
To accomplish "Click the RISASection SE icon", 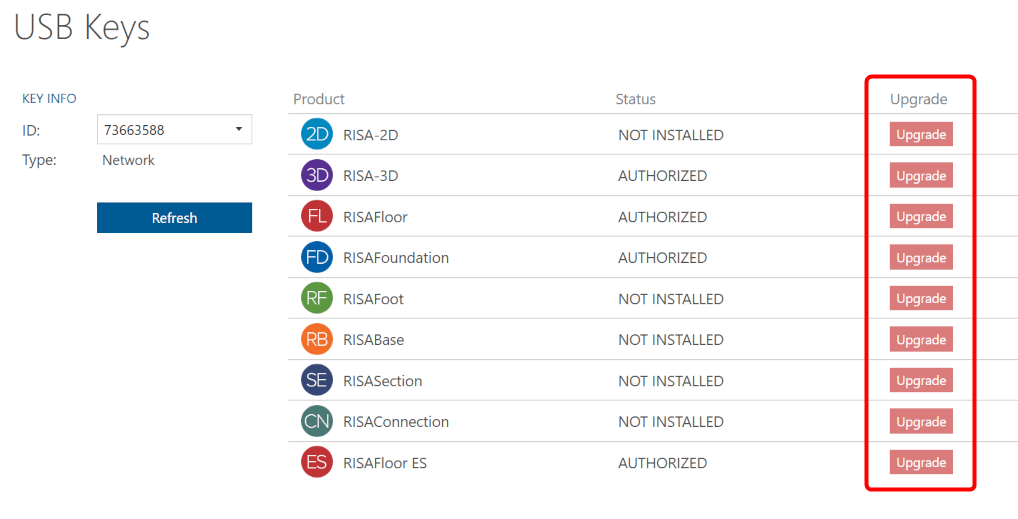I will tap(317, 381).
